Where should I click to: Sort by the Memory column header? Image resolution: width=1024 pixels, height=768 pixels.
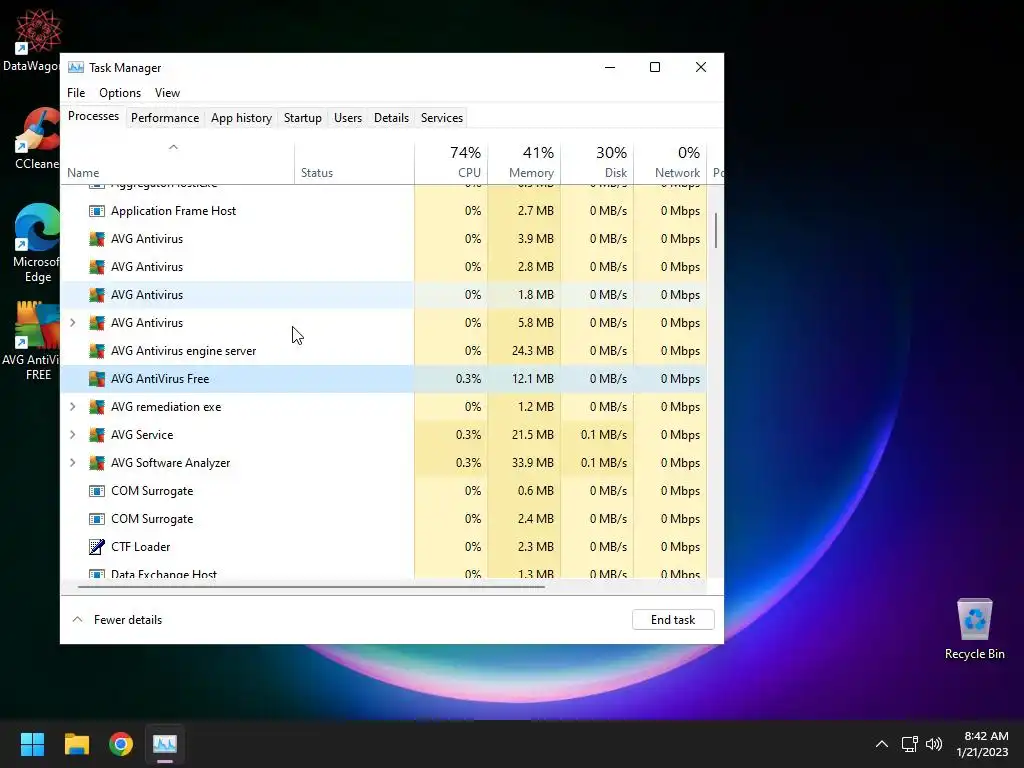(524, 162)
